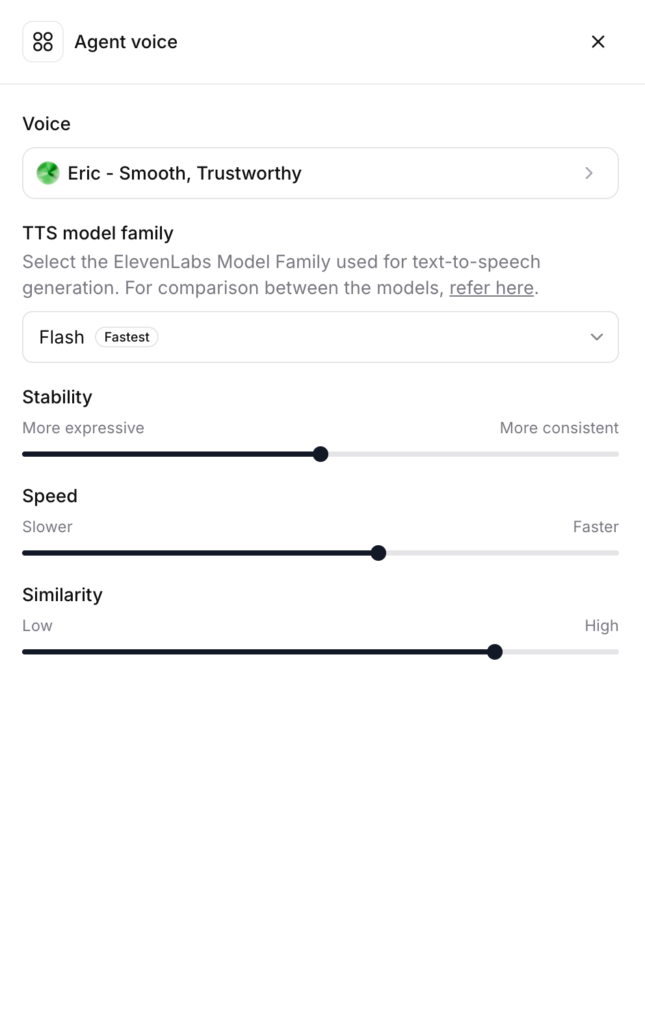Follow the refer here link
Image resolution: width=645 pixels, height=1024 pixels.
[492, 288]
